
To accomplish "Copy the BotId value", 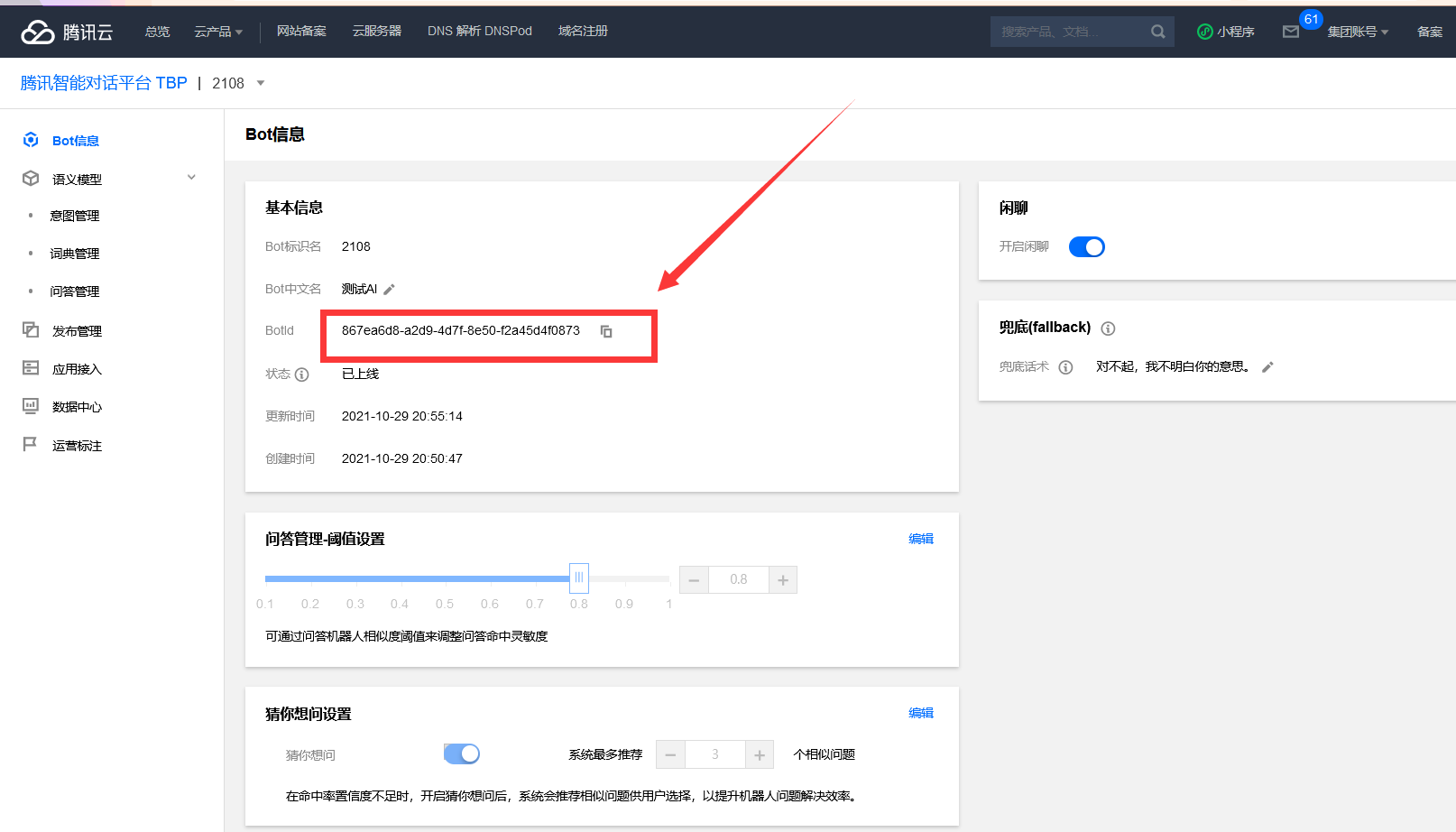I will (606, 331).
